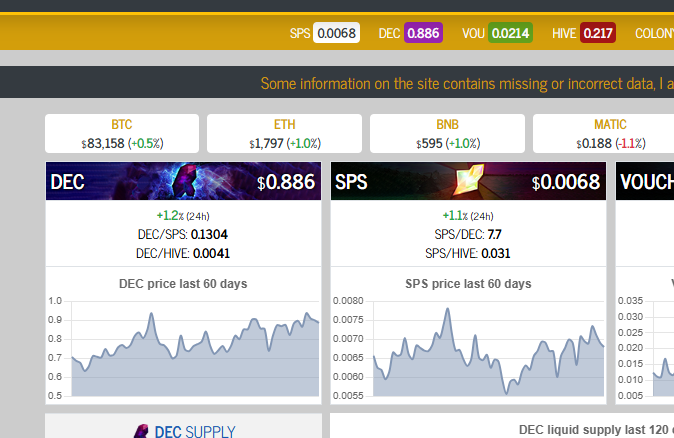
Task: Open the BNB price card
Action: tap(447, 134)
